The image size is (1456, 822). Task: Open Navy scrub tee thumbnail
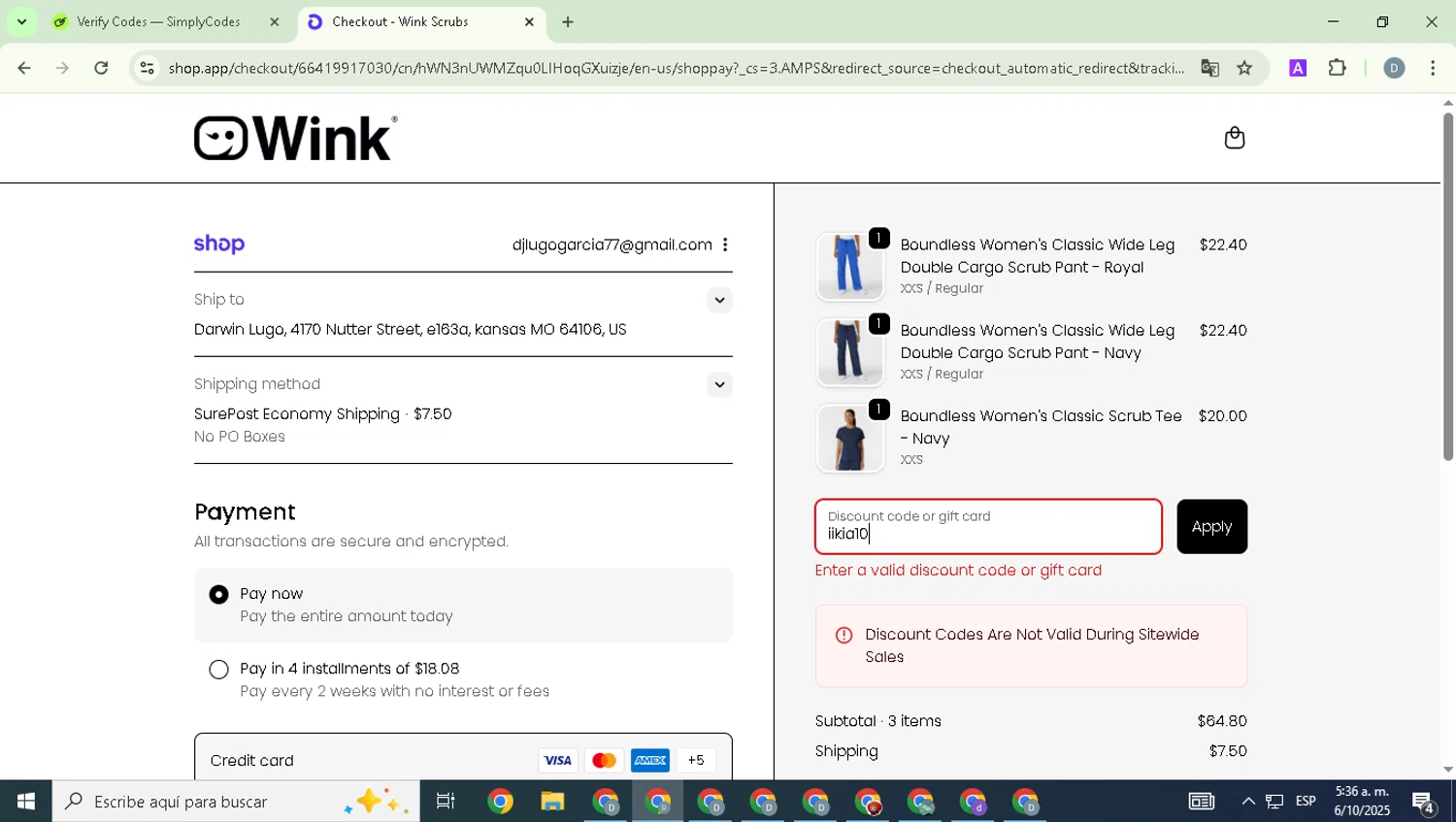coord(849,438)
